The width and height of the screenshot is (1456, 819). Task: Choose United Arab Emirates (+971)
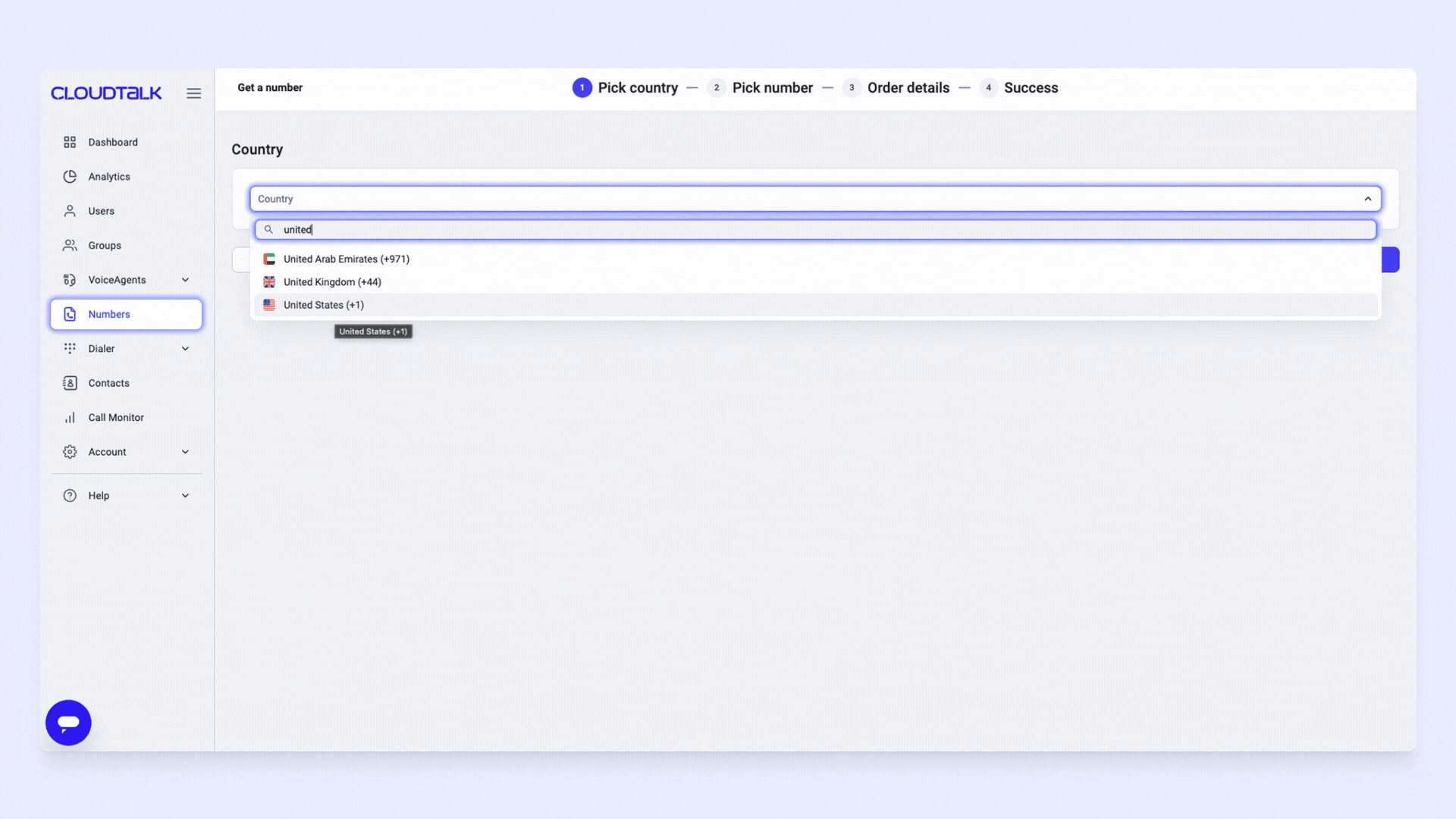(x=346, y=259)
